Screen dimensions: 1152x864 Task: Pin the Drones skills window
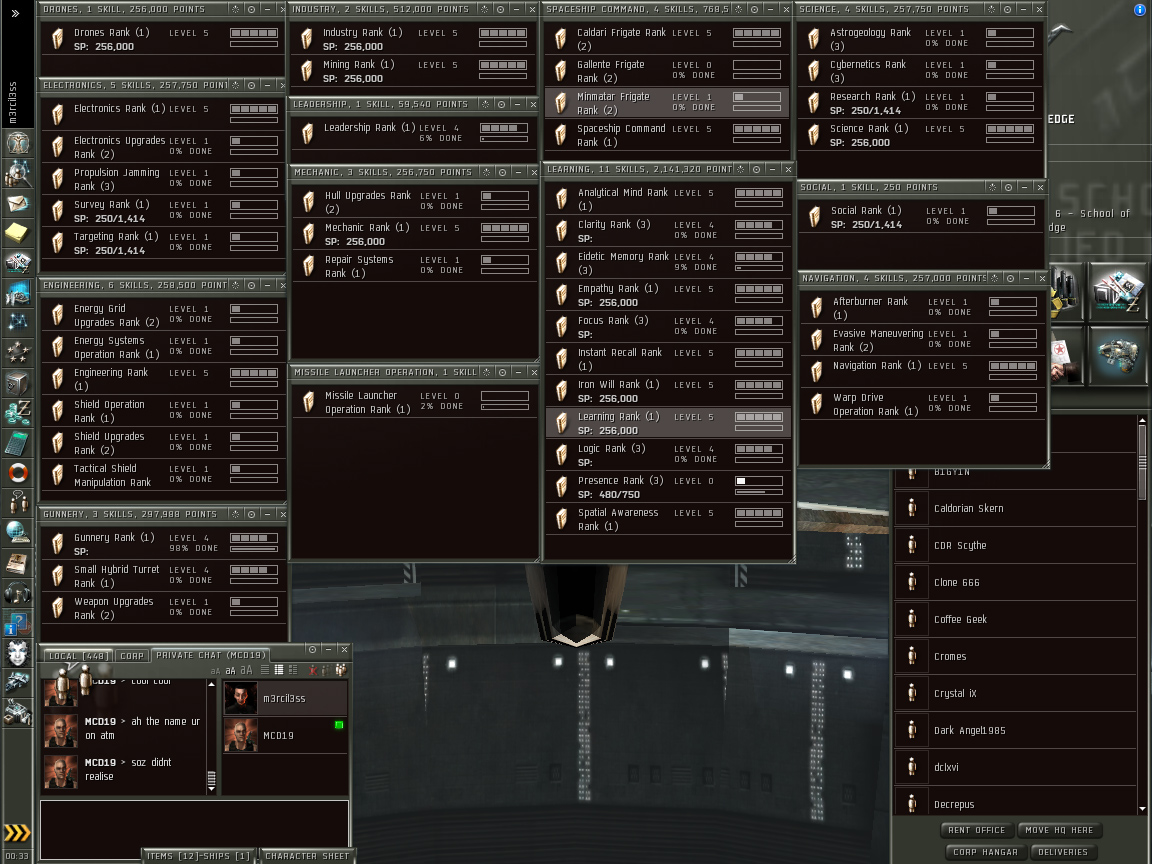click(x=236, y=10)
